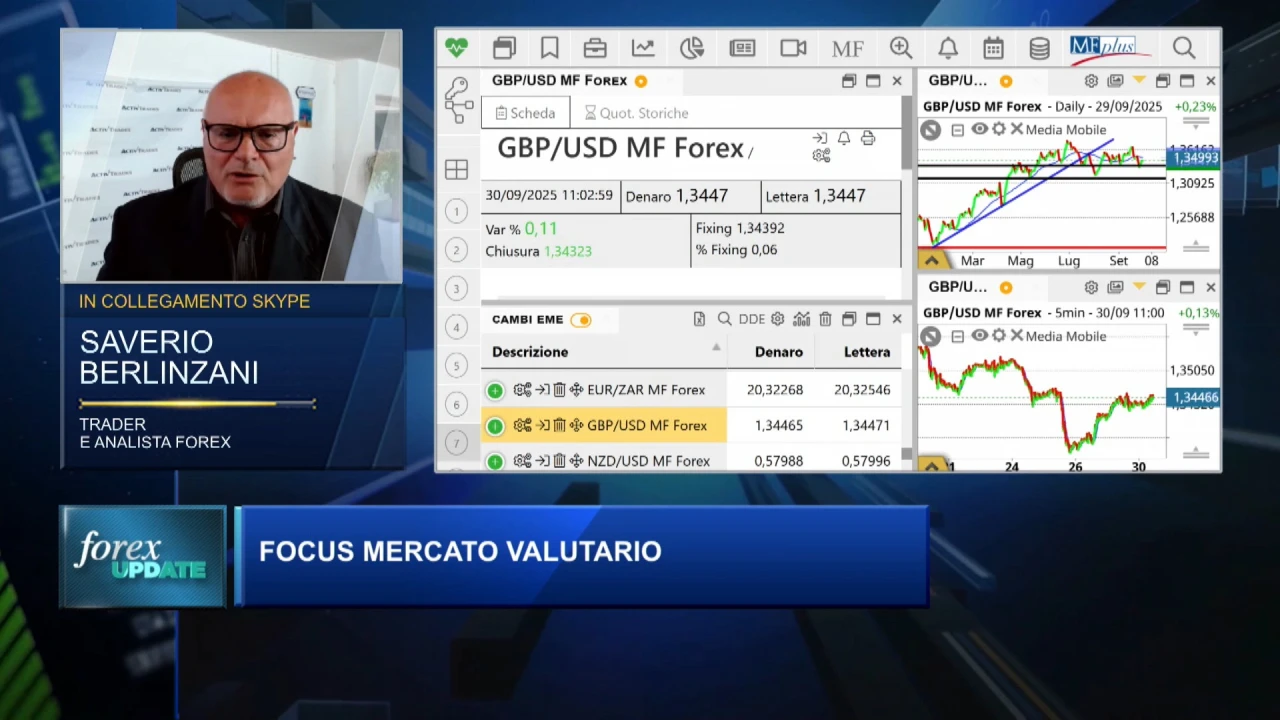Click the settings gears icon under Scheda export arrow
The height and width of the screenshot is (720, 1280).
821,156
